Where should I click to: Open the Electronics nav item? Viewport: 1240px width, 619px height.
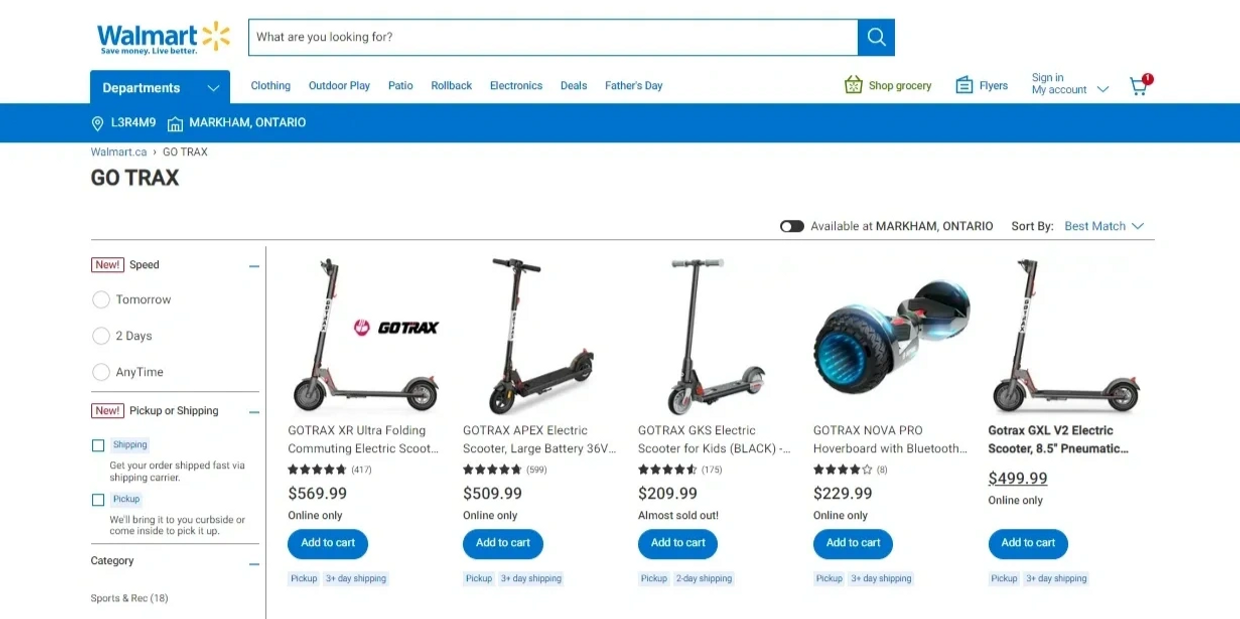tap(516, 86)
